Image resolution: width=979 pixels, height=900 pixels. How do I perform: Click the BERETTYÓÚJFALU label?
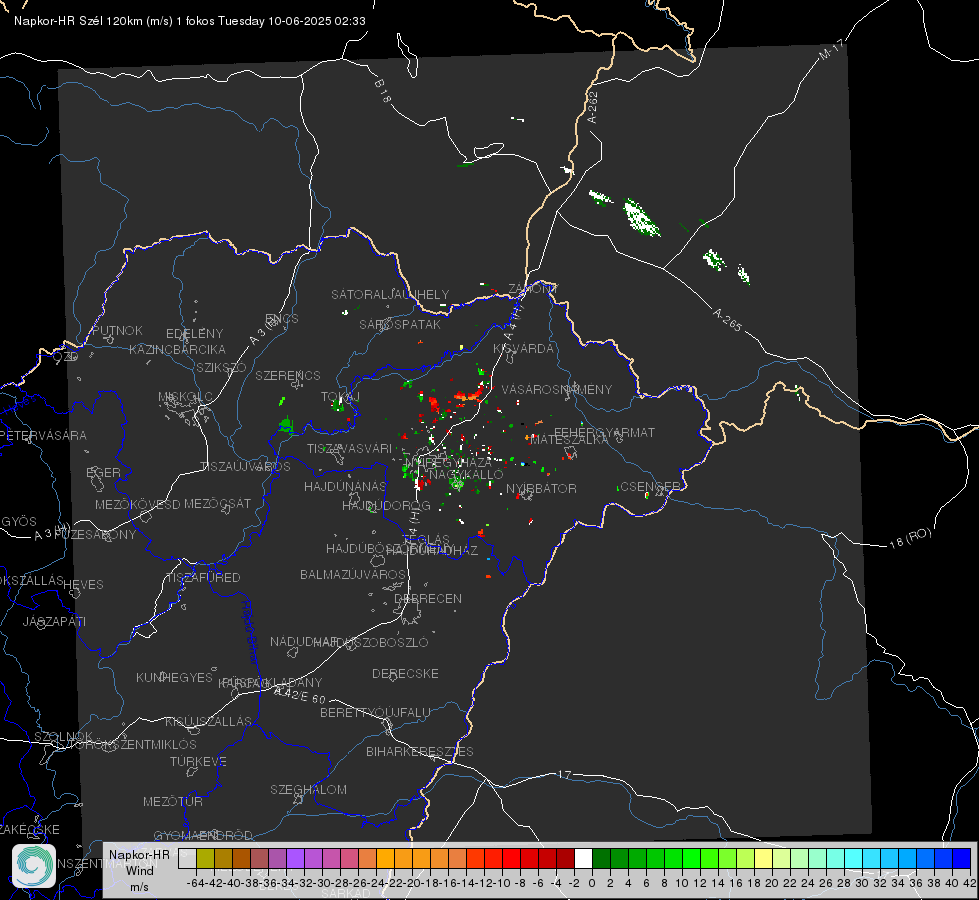(375, 712)
